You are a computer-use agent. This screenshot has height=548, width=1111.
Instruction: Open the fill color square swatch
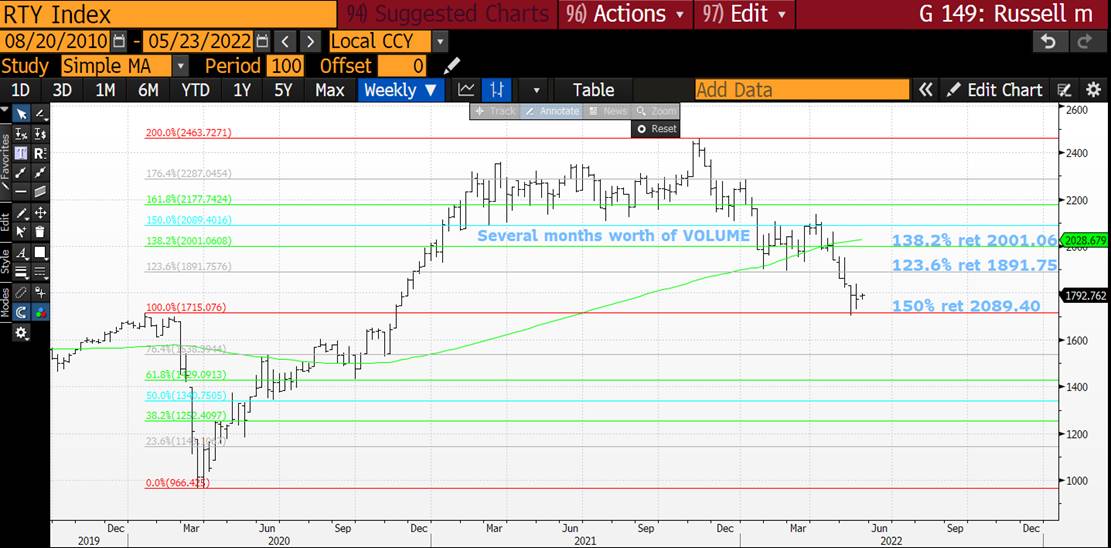coord(40,252)
